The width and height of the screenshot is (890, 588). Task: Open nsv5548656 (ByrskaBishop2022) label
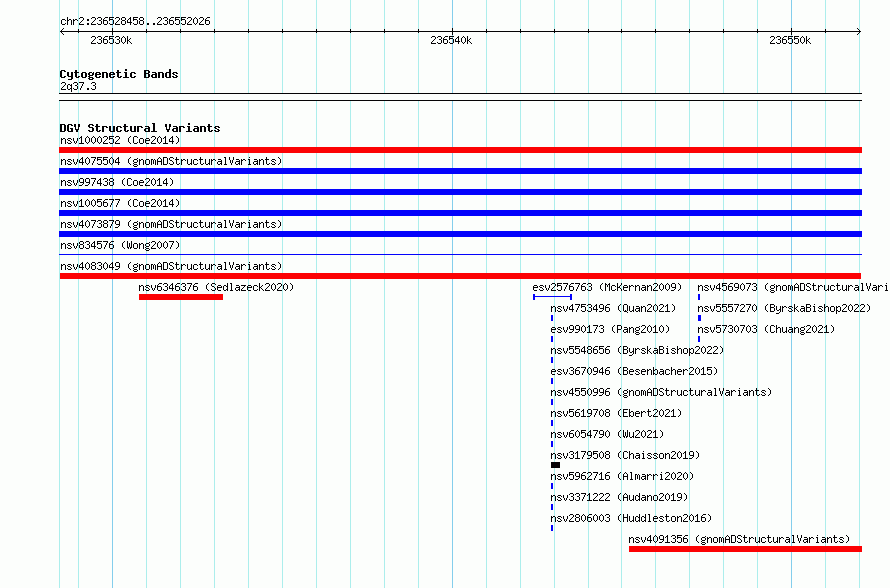tap(637, 350)
